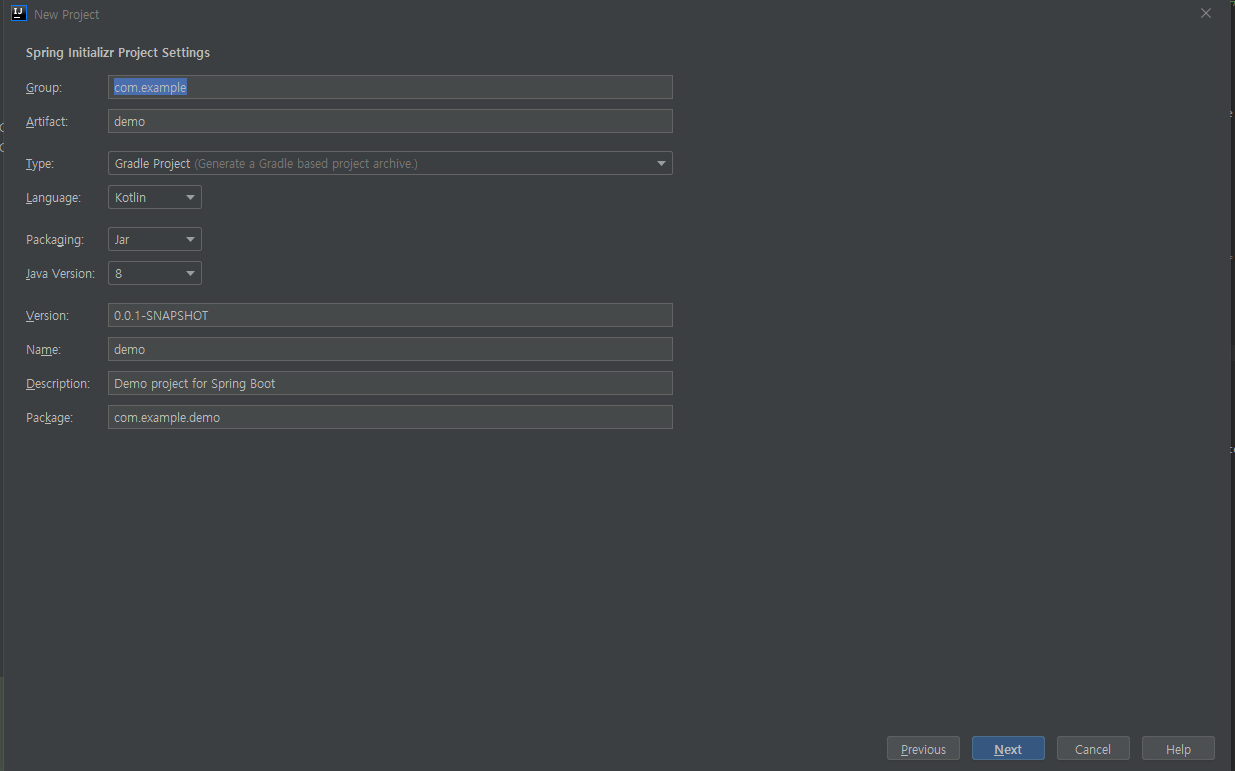The image size is (1235, 771).
Task: Click the Name label
Action: coord(44,350)
